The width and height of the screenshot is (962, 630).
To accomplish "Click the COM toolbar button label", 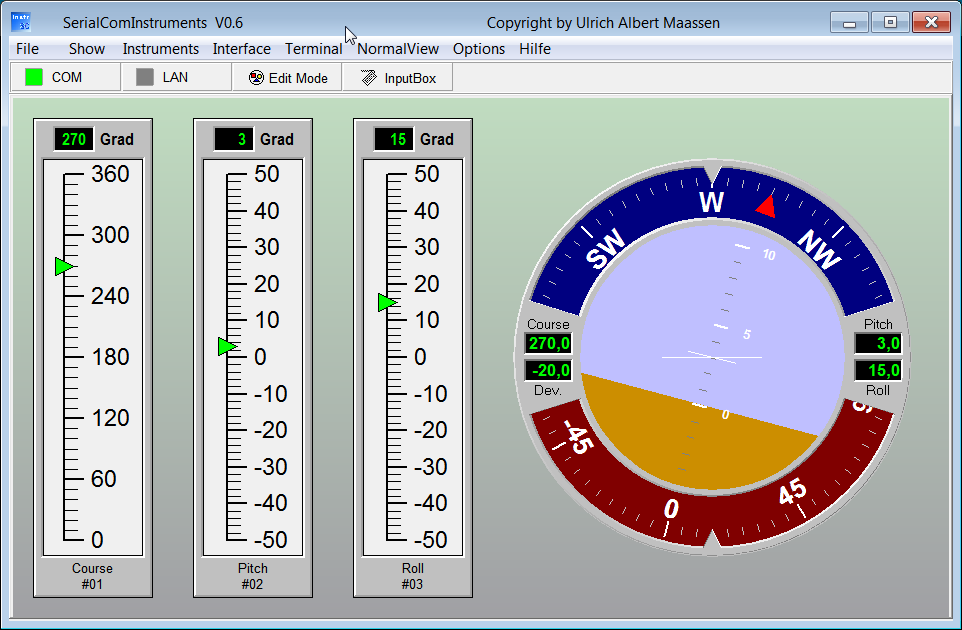I will coord(67,77).
